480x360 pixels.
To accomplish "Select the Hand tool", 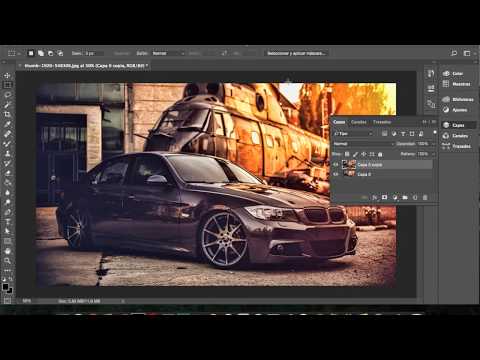I will click(x=7, y=251).
